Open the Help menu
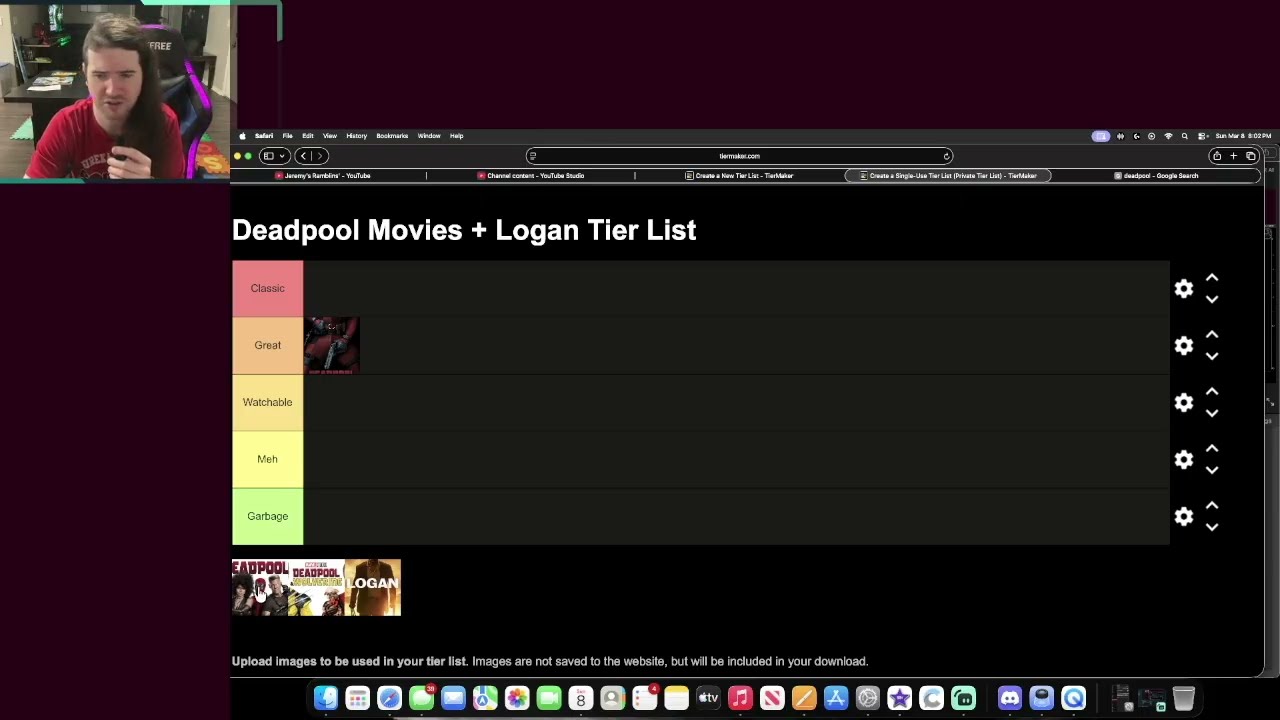 coord(456,136)
